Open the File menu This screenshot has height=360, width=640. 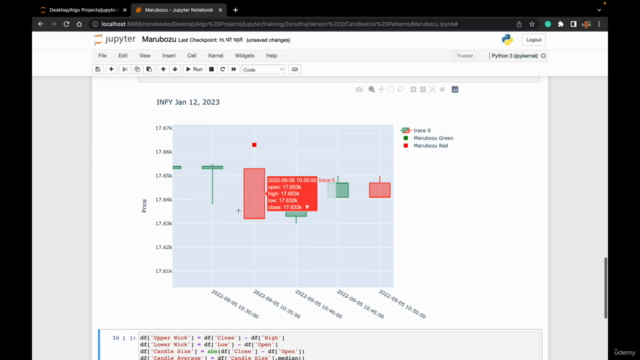pyautogui.click(x=102, y=56)
